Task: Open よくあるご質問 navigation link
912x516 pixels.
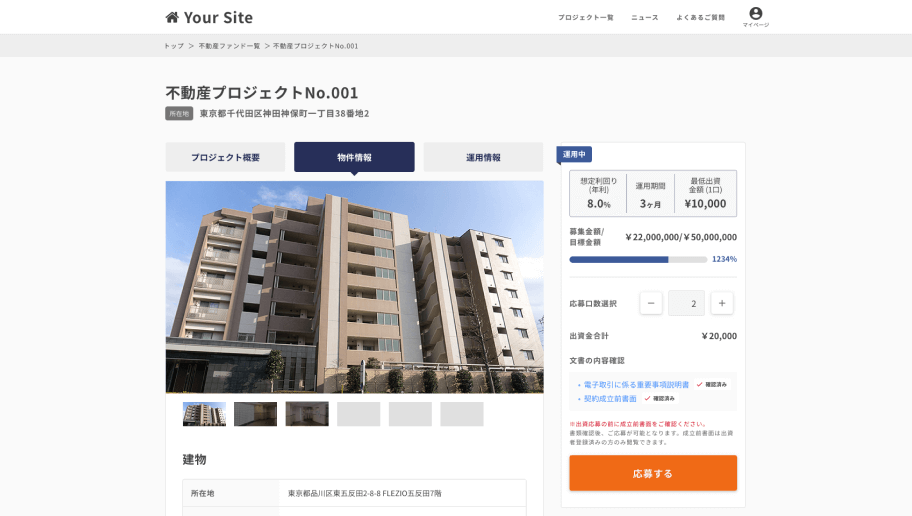Action: click(700, 17)
